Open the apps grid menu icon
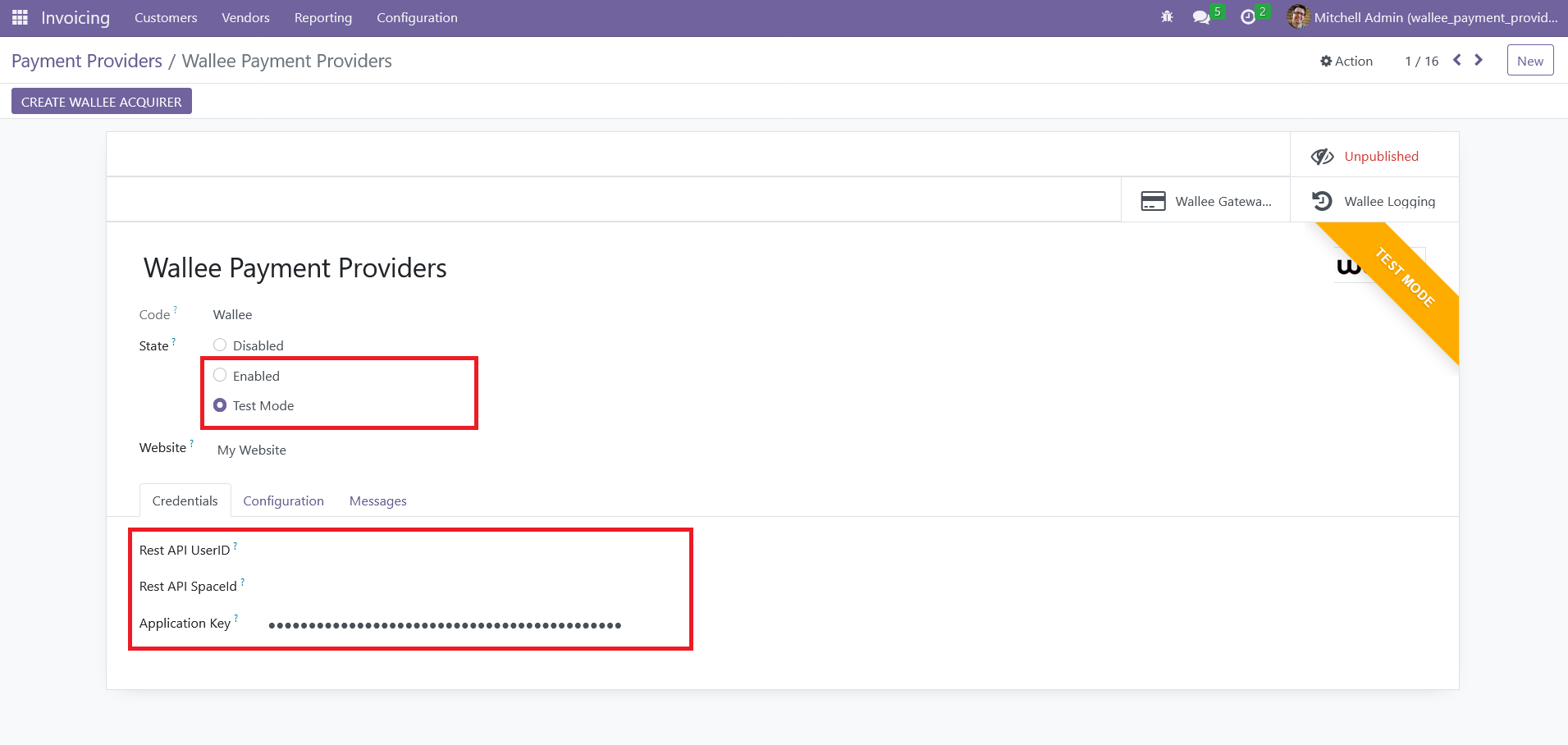1568x745 pixels. (20, 17)
